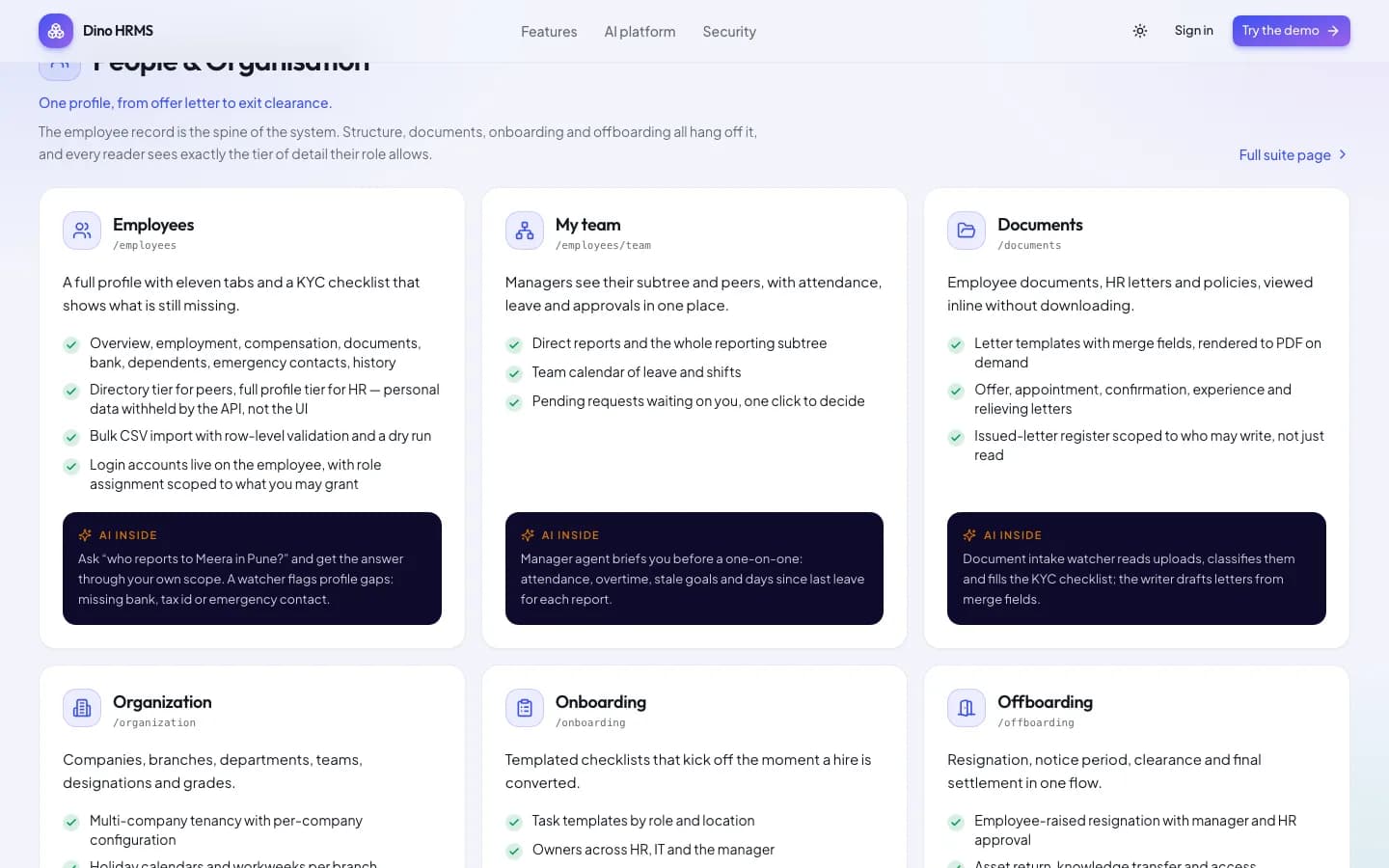Click the Try the demo button
The height and width of the screenshot is (868, 1389).
[1291, 31]
